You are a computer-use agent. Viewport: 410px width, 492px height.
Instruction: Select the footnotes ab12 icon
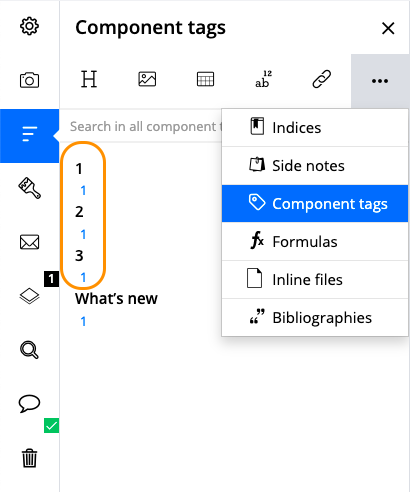263,79
